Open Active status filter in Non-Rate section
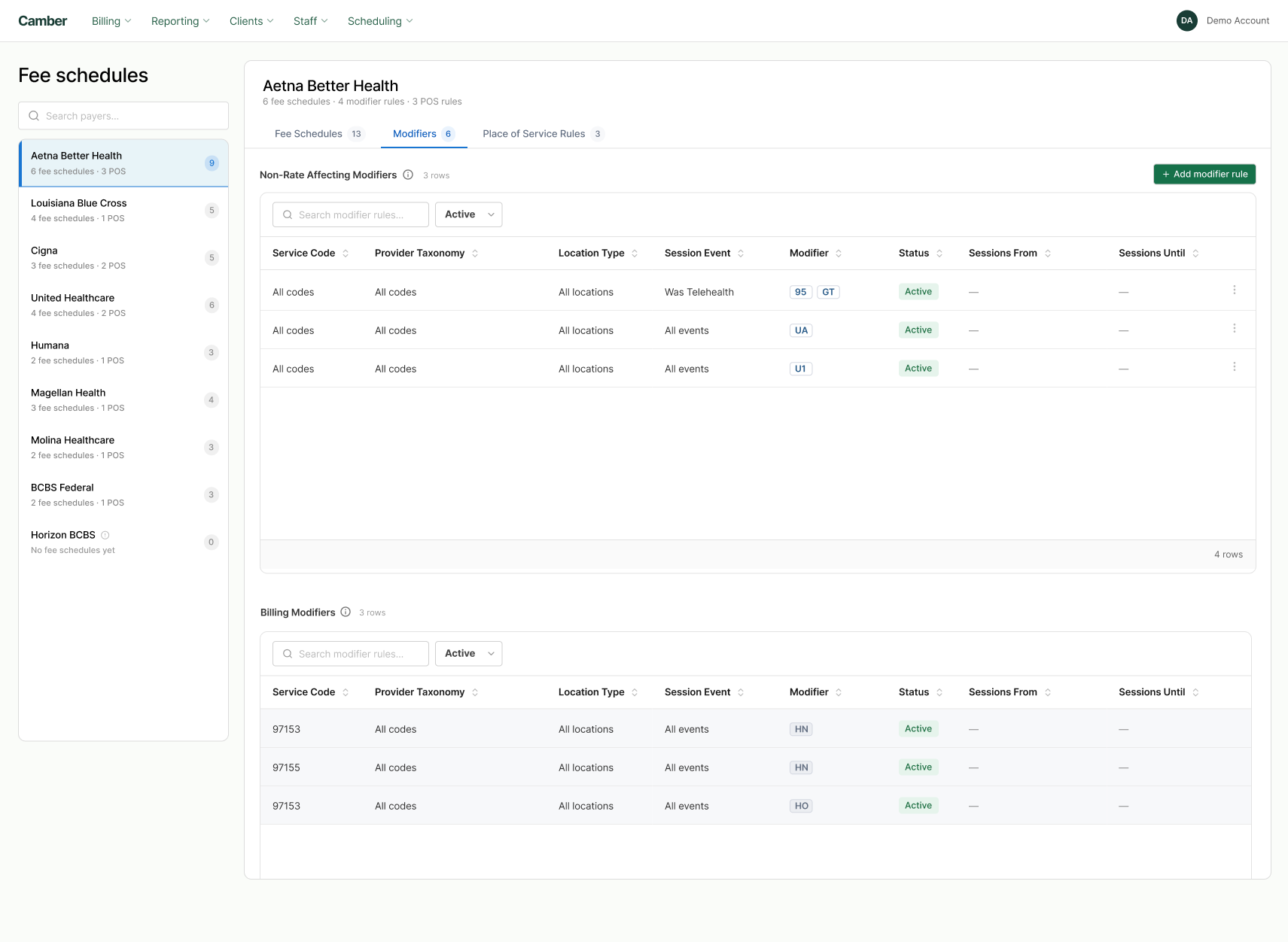This screenshot has width=1288, height=942. coord(468,214)
